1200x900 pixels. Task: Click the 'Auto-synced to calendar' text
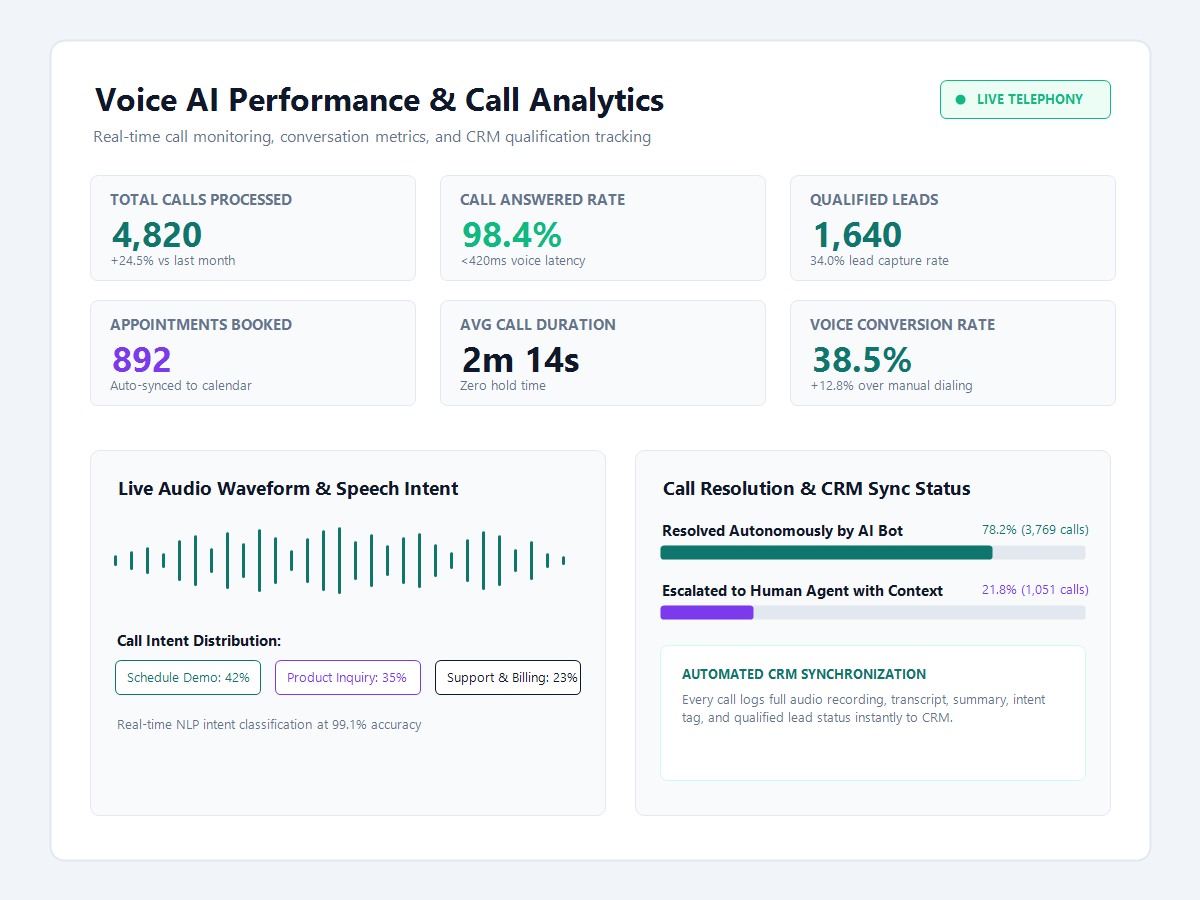click(x=181, y=386)
